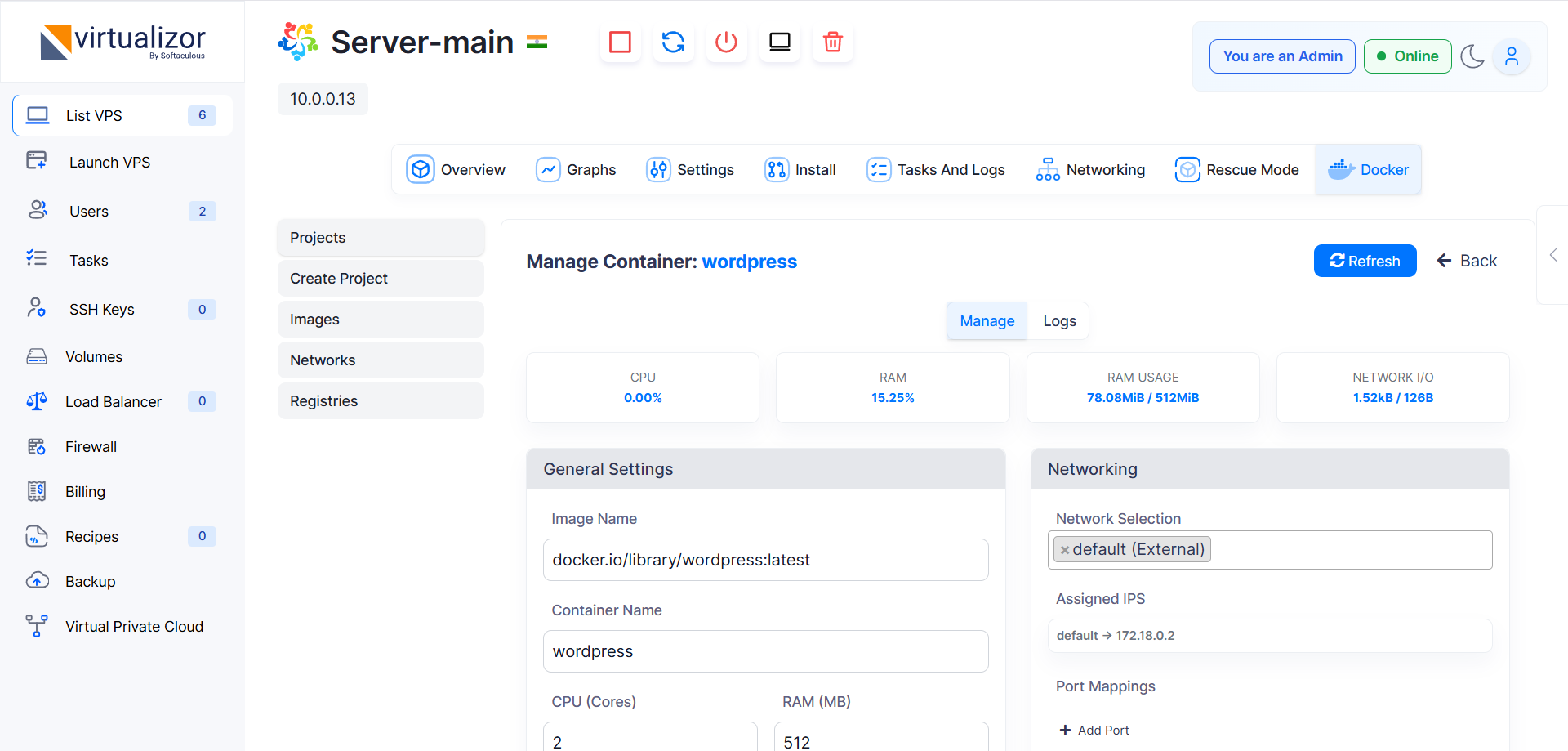This screenshot has width=1568, height=751.
Task: Click the Tasks checklist icon
Action: pos(37,258)
